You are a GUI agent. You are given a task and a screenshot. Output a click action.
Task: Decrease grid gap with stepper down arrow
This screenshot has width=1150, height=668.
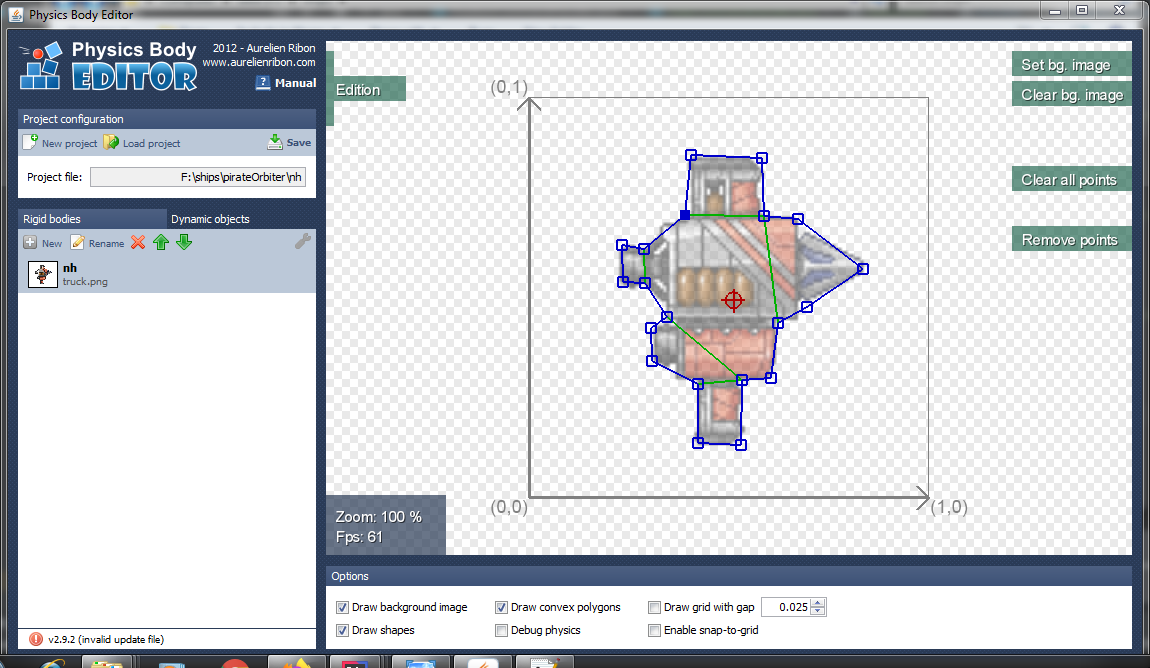pyautogui.click(x=818, y=612)
